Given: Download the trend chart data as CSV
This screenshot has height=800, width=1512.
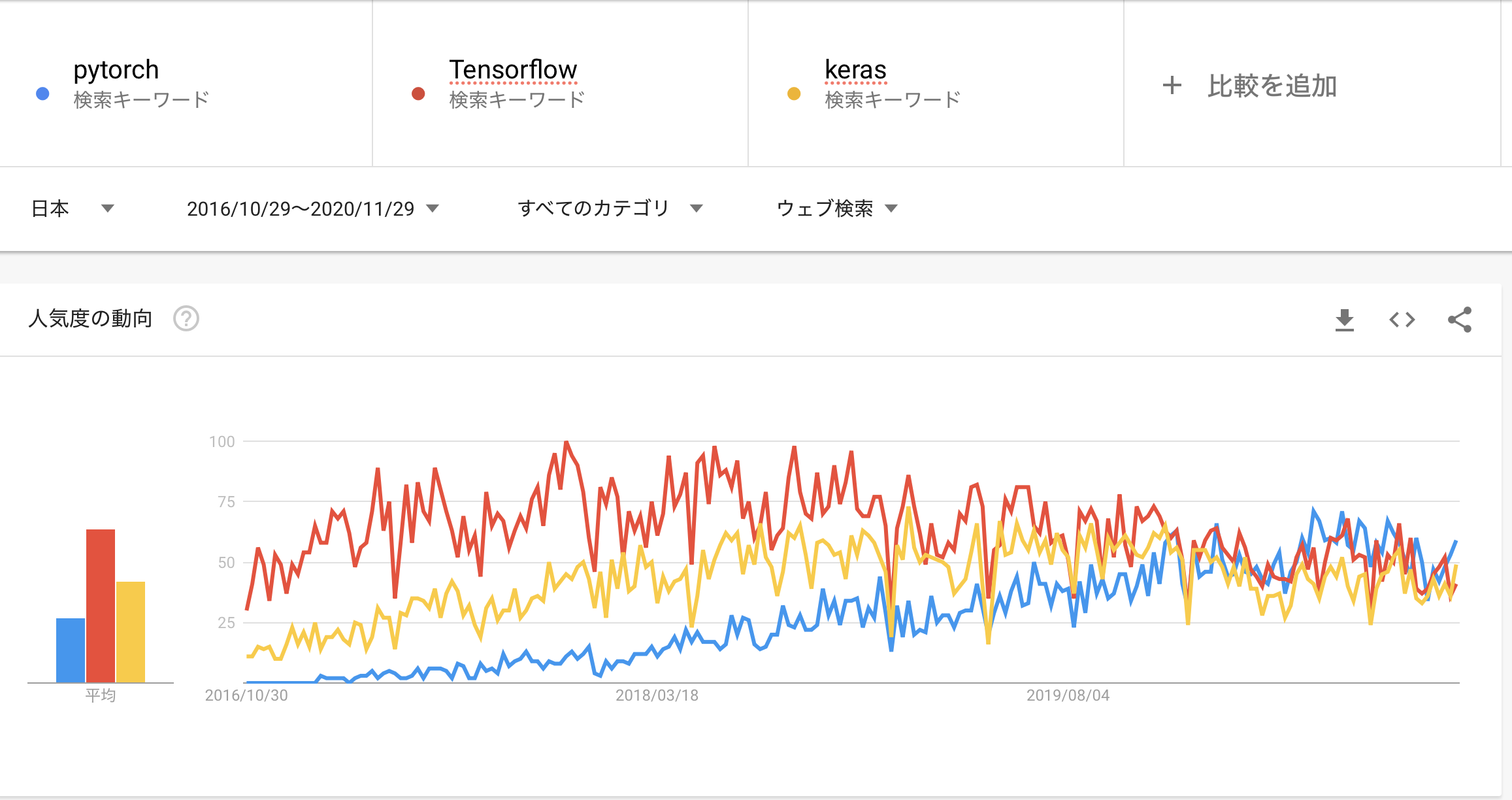Looking at the screenshot, I should [x=1344, y=320].
